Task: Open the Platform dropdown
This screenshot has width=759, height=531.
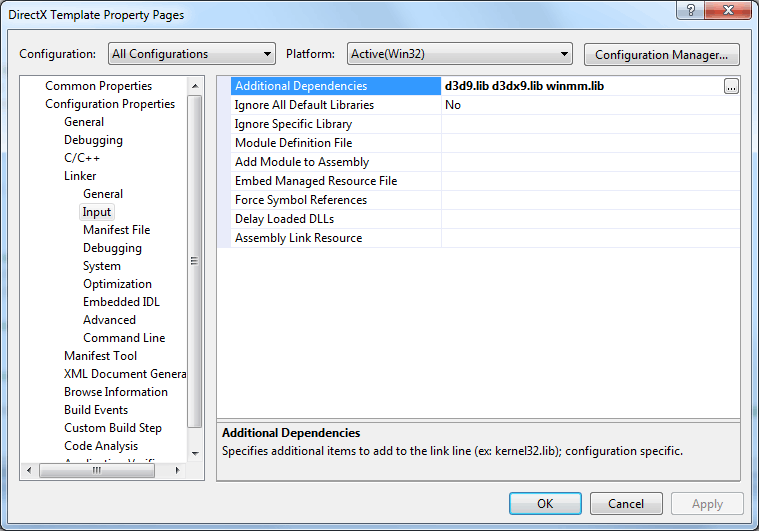Action: 459,54
